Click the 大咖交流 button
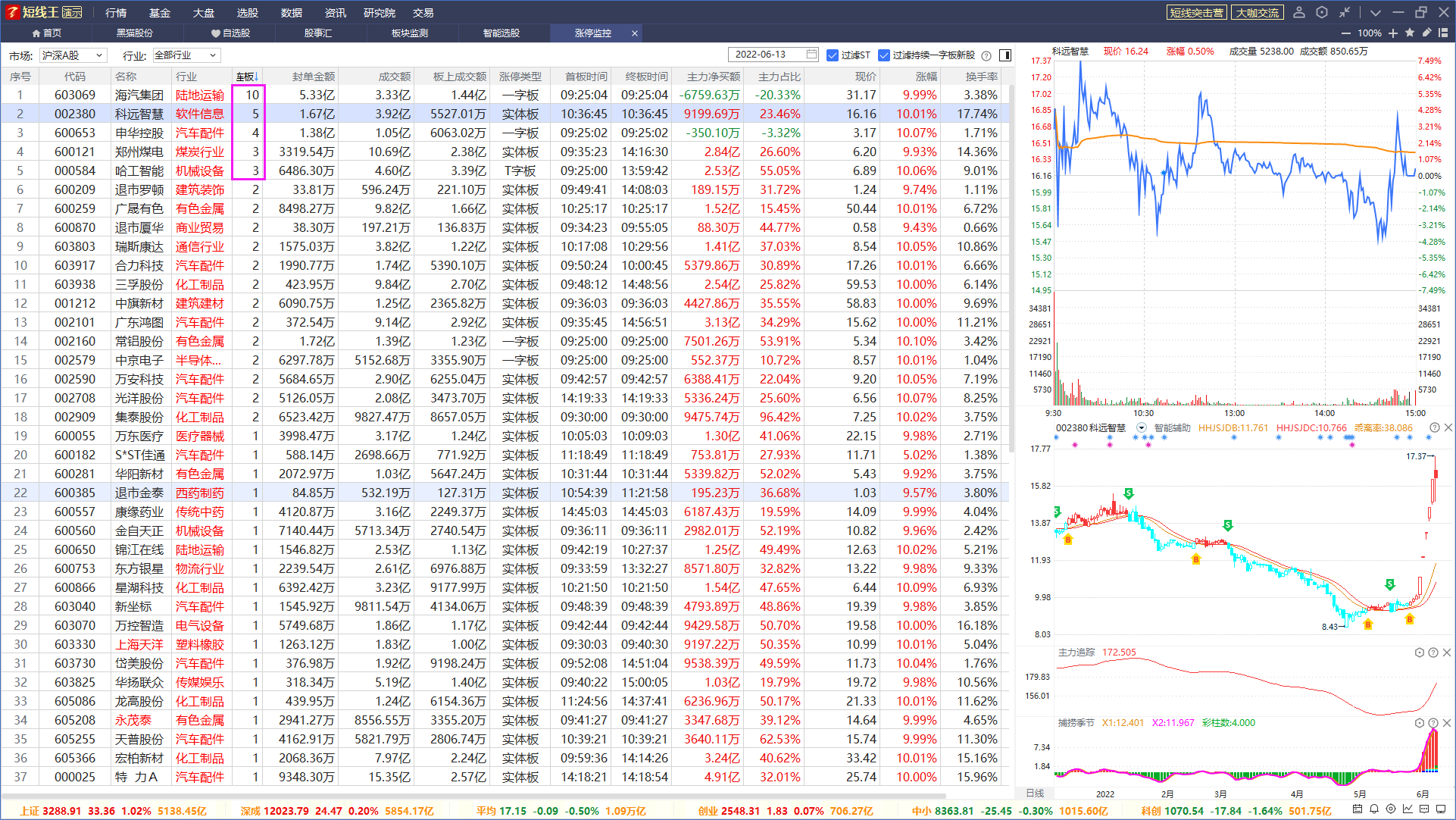Image resolution: width=1456 pixels, height=820 pixels. (x=1257, y=13)
